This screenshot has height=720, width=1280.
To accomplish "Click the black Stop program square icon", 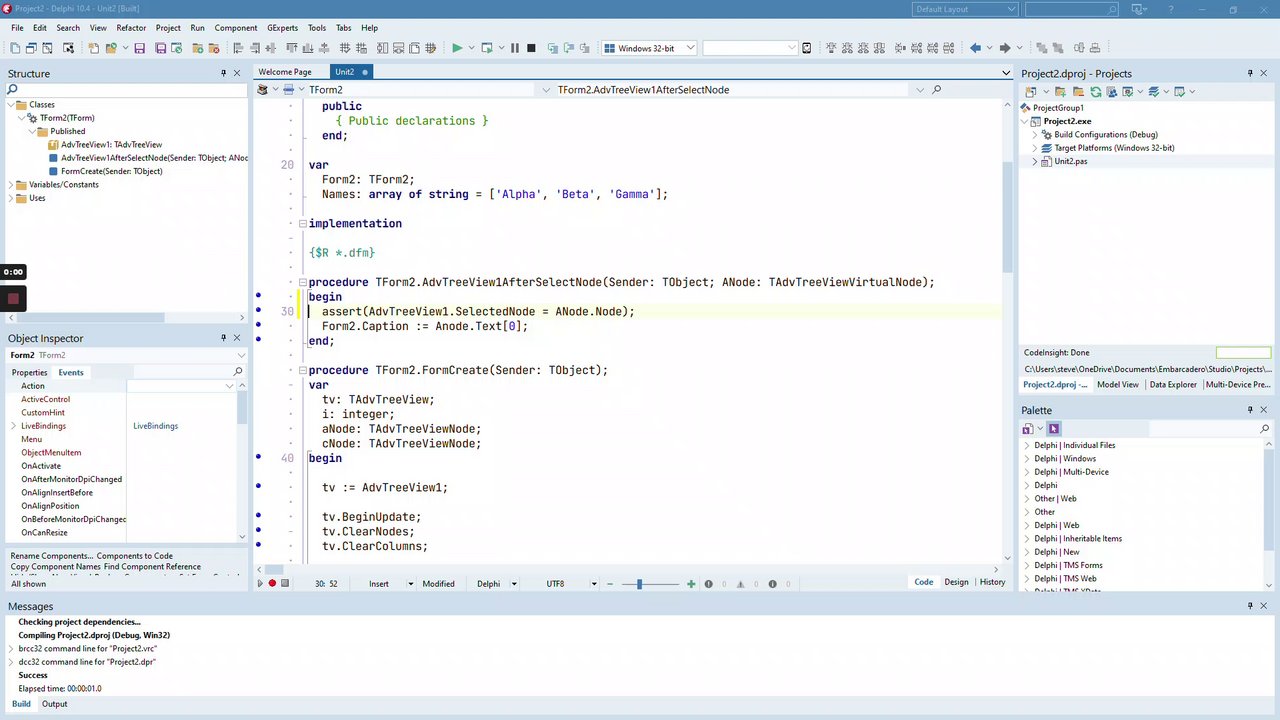I will 531,48.
